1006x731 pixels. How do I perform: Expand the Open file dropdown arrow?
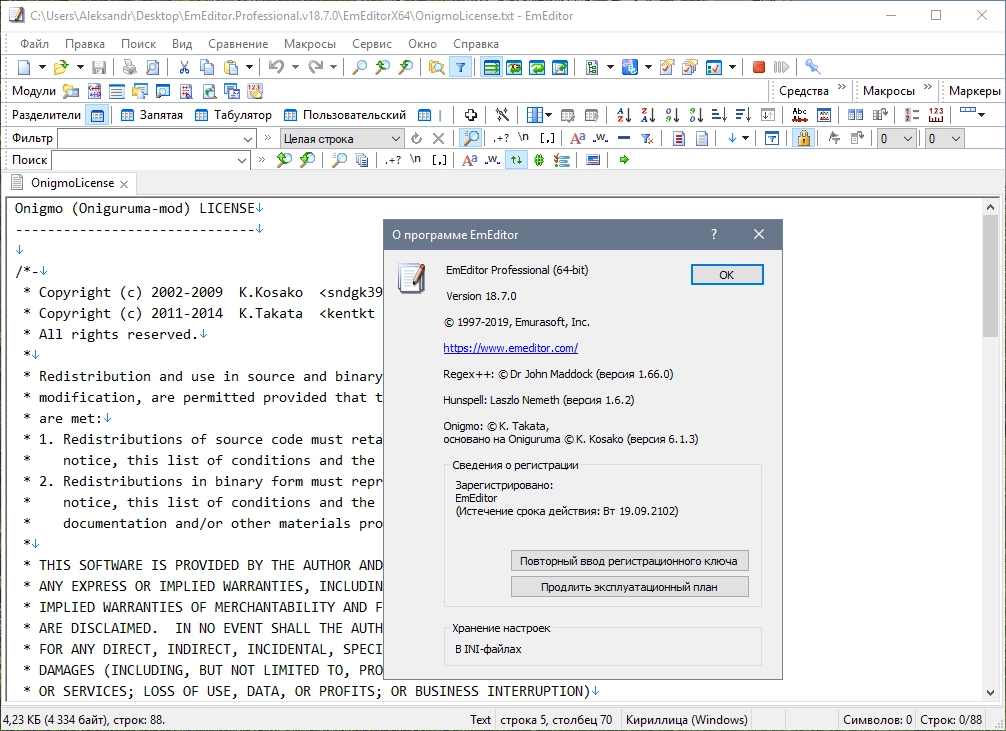click(80, 67)
